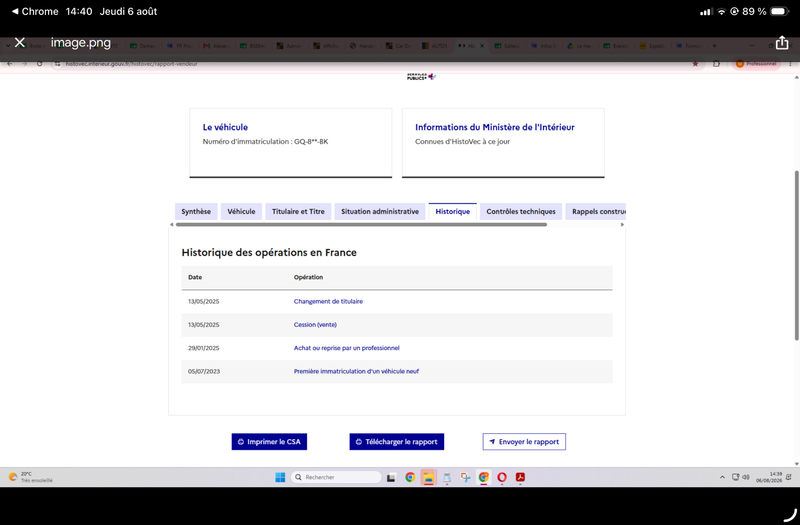Expand the system tray hidden icons chevron
This screenshot has height=525, width=800.
tap(722, 477)
